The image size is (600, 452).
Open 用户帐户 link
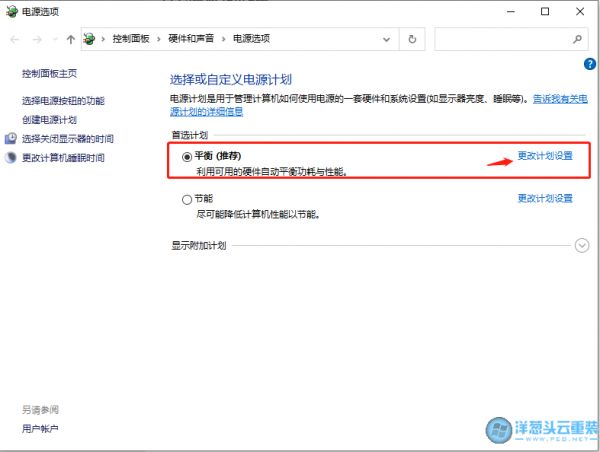tap(40, 429)
